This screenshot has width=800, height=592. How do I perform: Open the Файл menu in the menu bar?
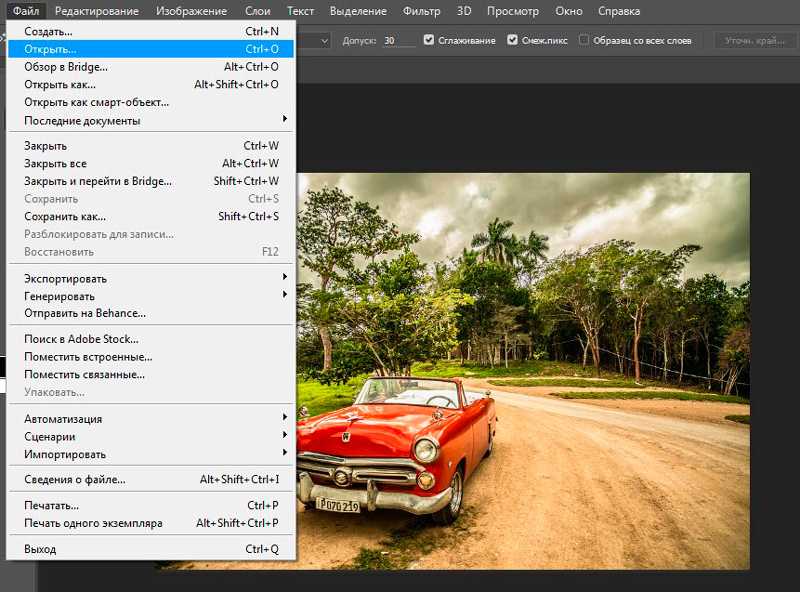(26, 11)
